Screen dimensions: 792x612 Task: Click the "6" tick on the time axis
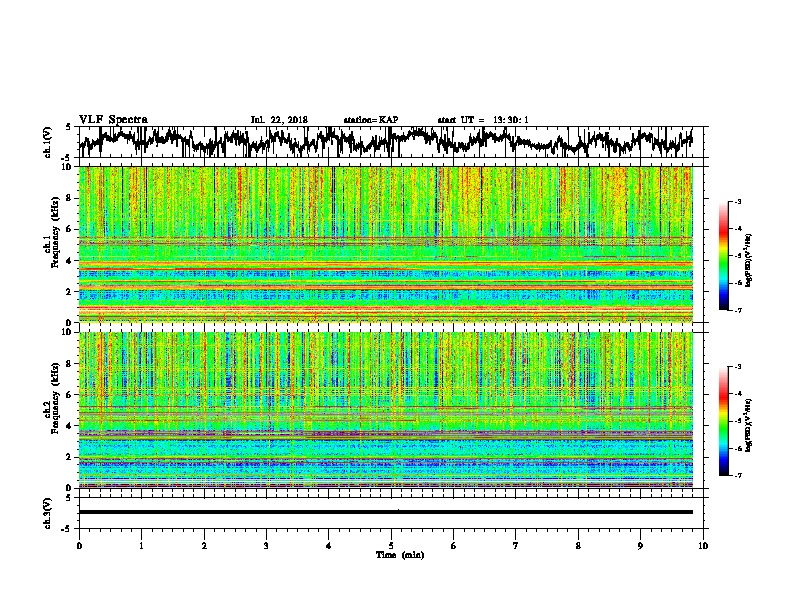point(454,546)
